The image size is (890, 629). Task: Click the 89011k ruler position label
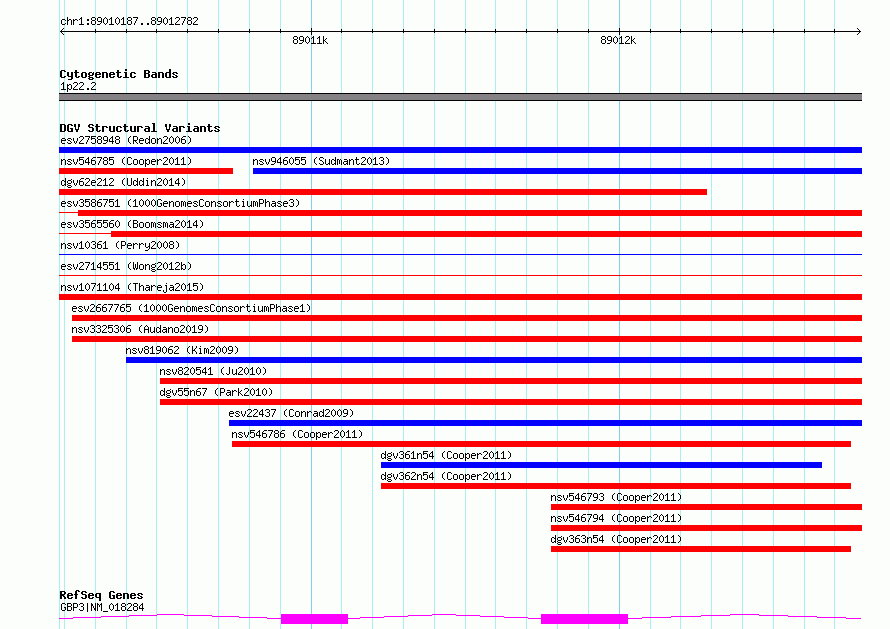tap(310, 40)
